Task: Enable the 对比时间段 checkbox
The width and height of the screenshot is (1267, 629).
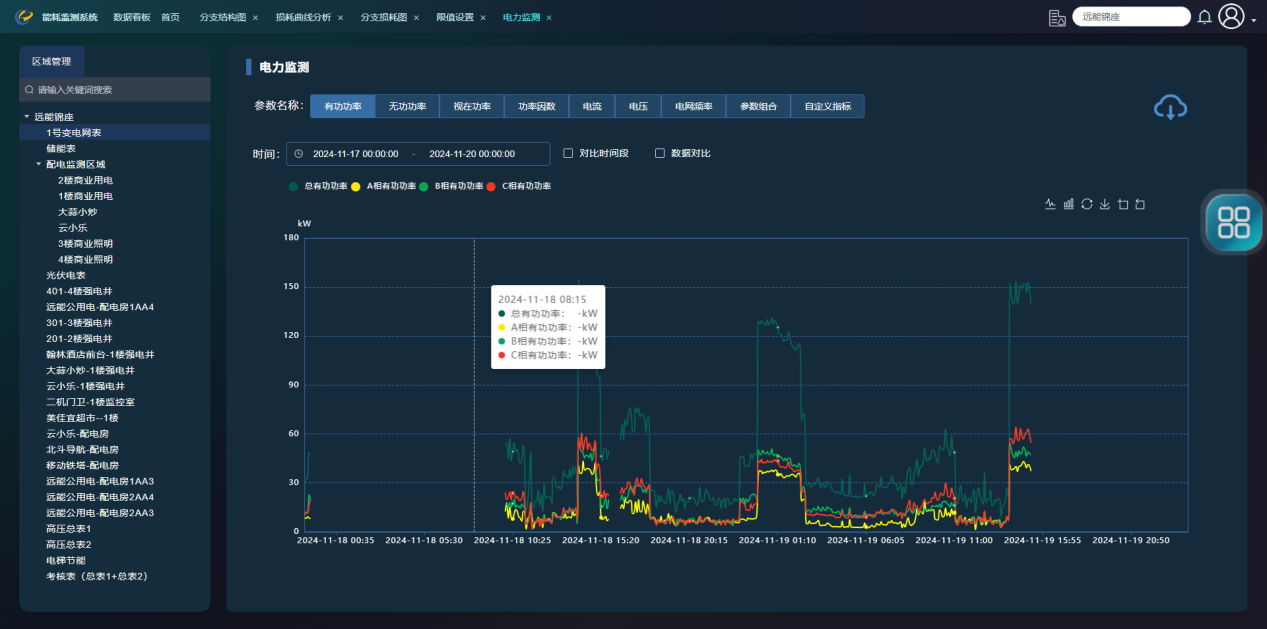Action: click(x=568, y=153)
